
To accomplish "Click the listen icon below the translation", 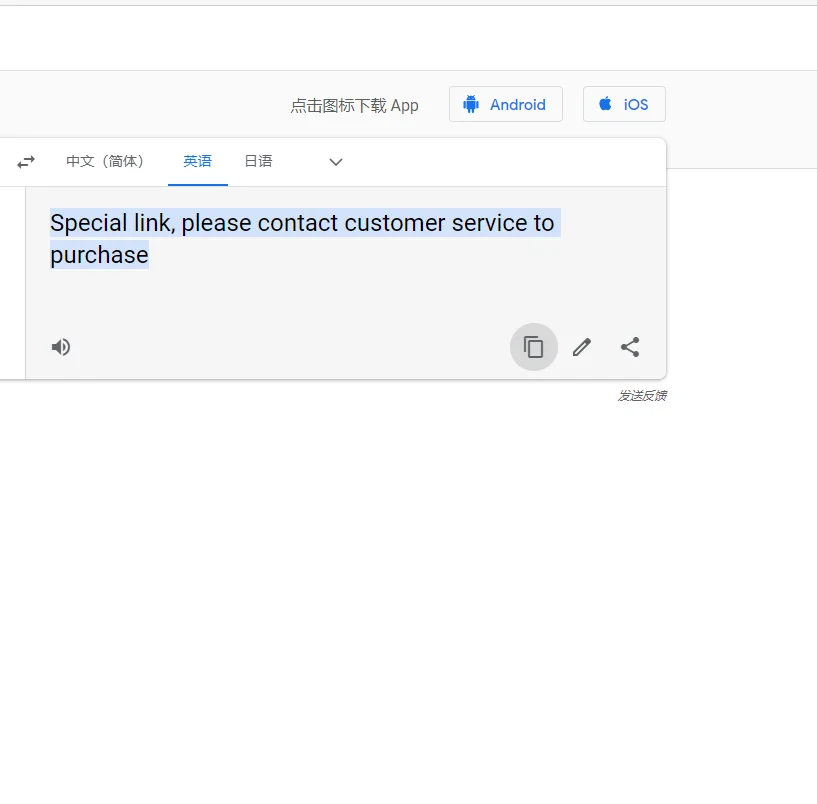I will (x=60, y=347).
